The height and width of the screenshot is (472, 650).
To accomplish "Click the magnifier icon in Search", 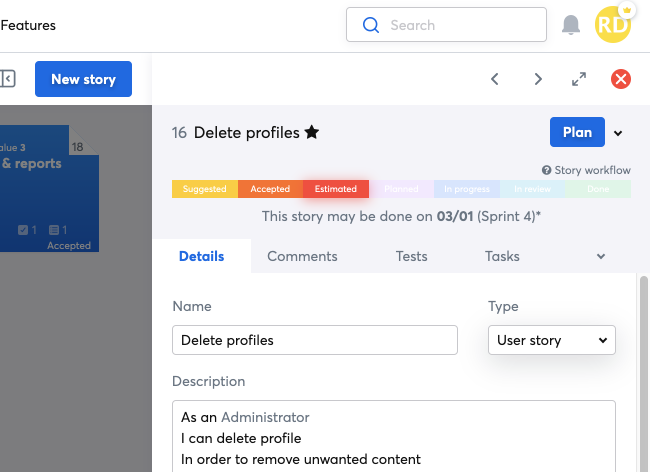I will (371, 25).
